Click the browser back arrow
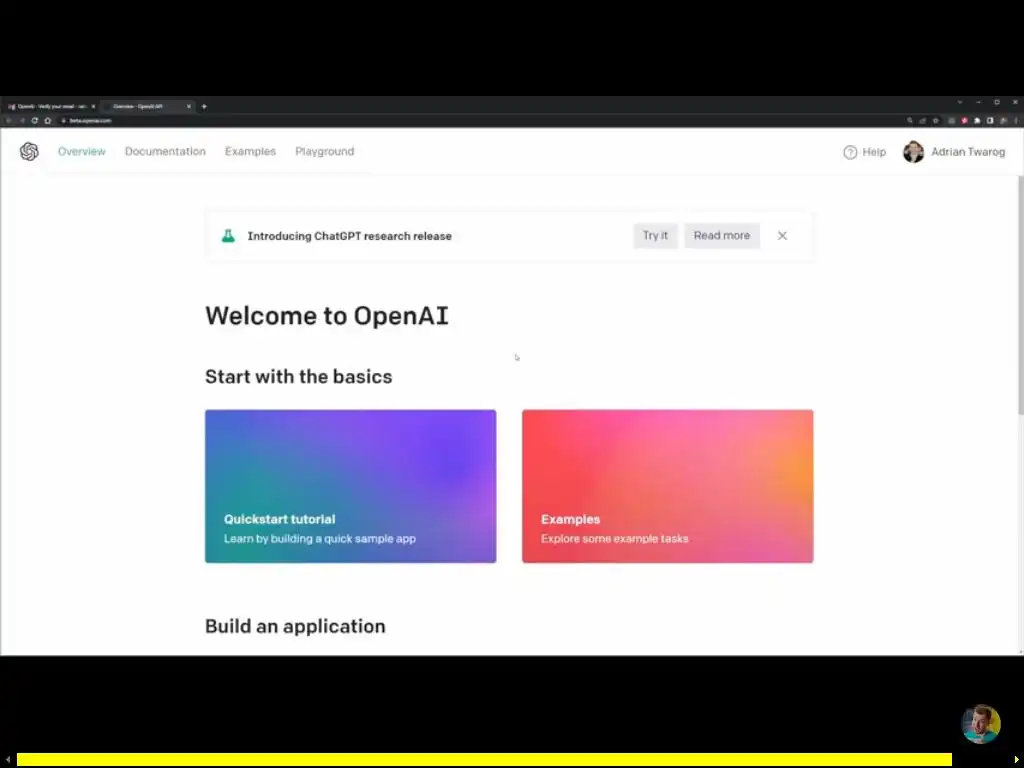Screen dimensions: 1024x768 pyautogui.click(x=8, y=121)
